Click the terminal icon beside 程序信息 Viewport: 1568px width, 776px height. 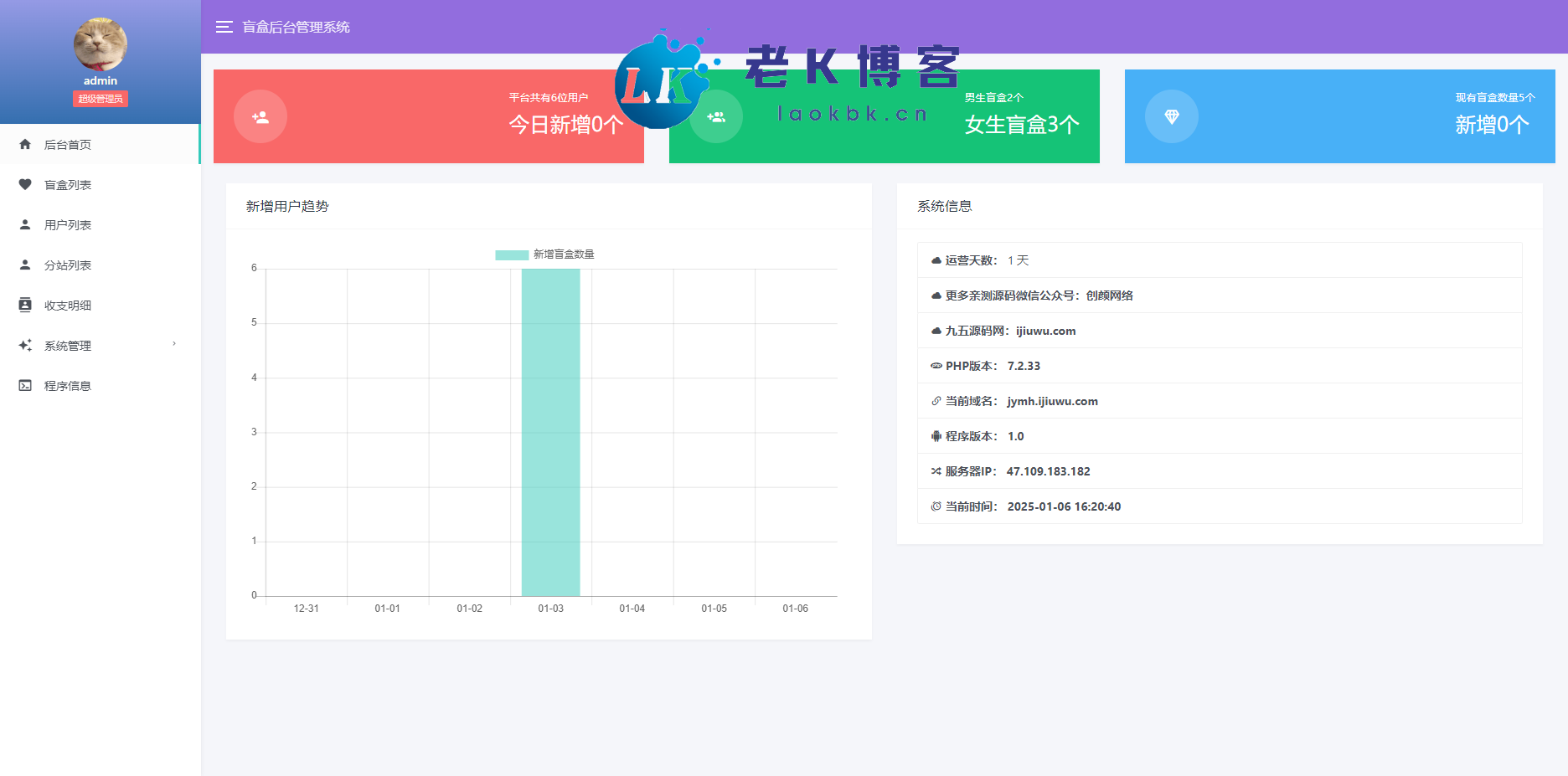coord(25,385)
